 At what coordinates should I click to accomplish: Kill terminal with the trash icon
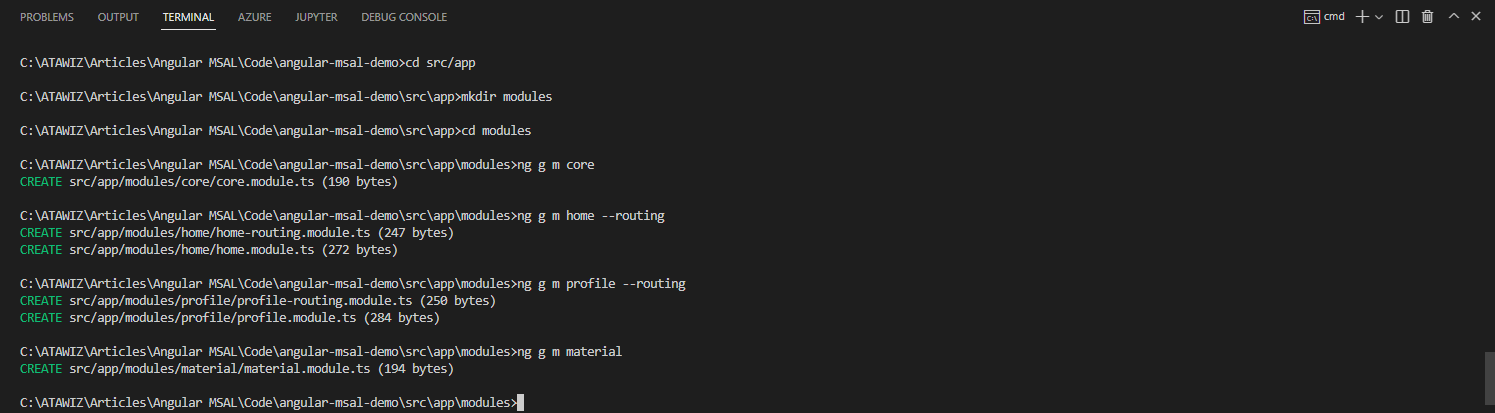(x=1428, y=17)
